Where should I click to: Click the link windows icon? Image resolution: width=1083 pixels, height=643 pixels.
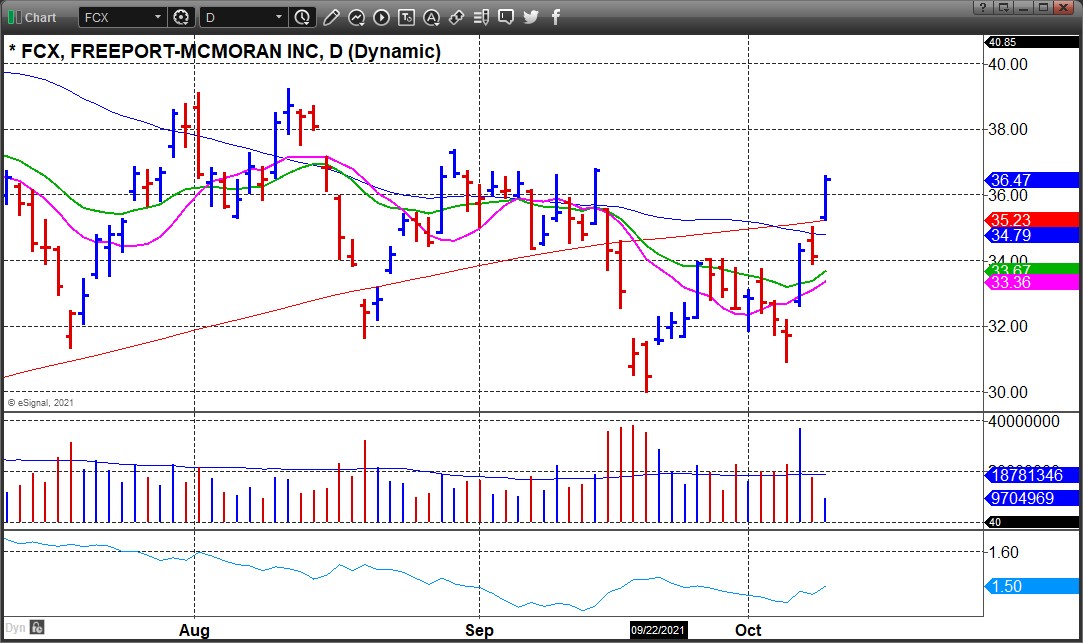coord(456,17)
